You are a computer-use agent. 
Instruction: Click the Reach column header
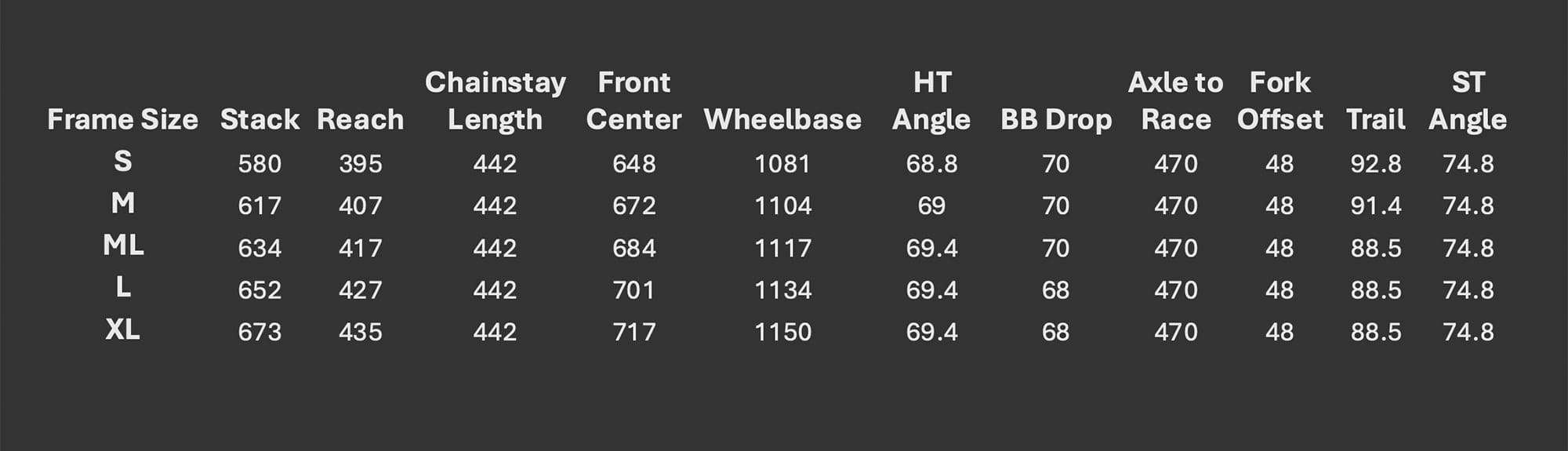pyautogui.click(x=360, y=119)
